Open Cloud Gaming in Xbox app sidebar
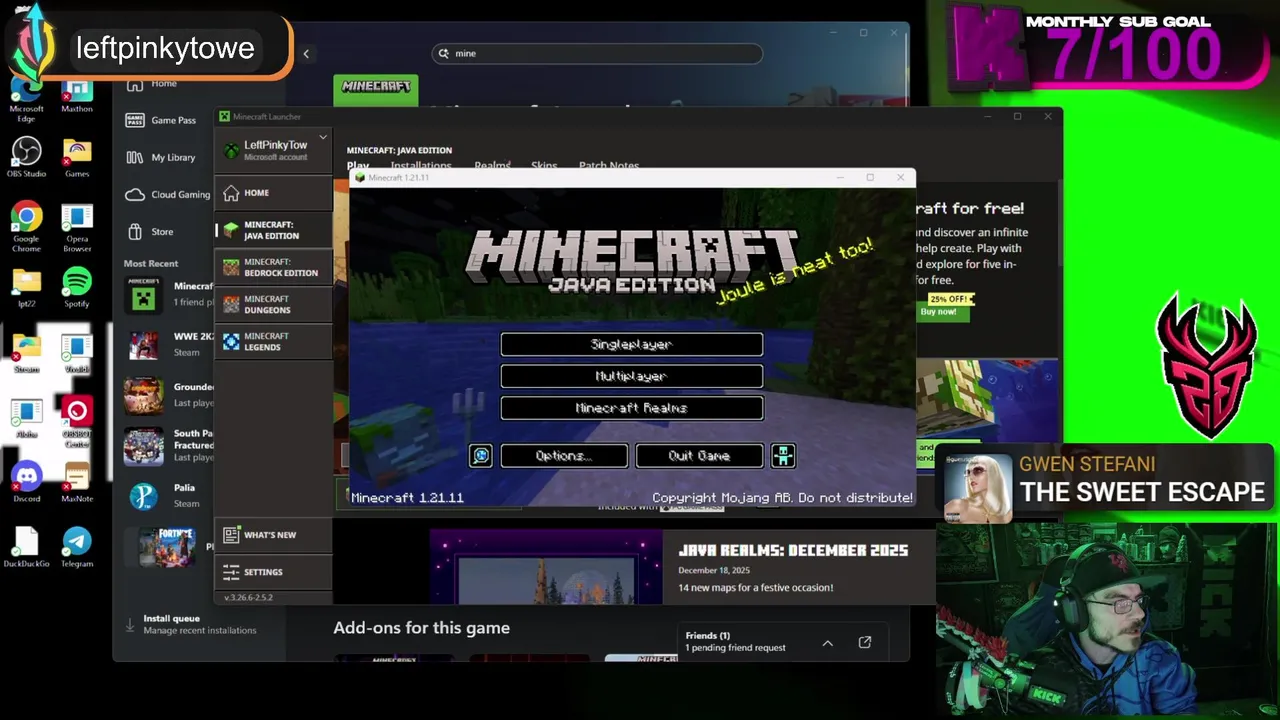The height and width of the screenshot is (720, 1280). pos(167,194)
